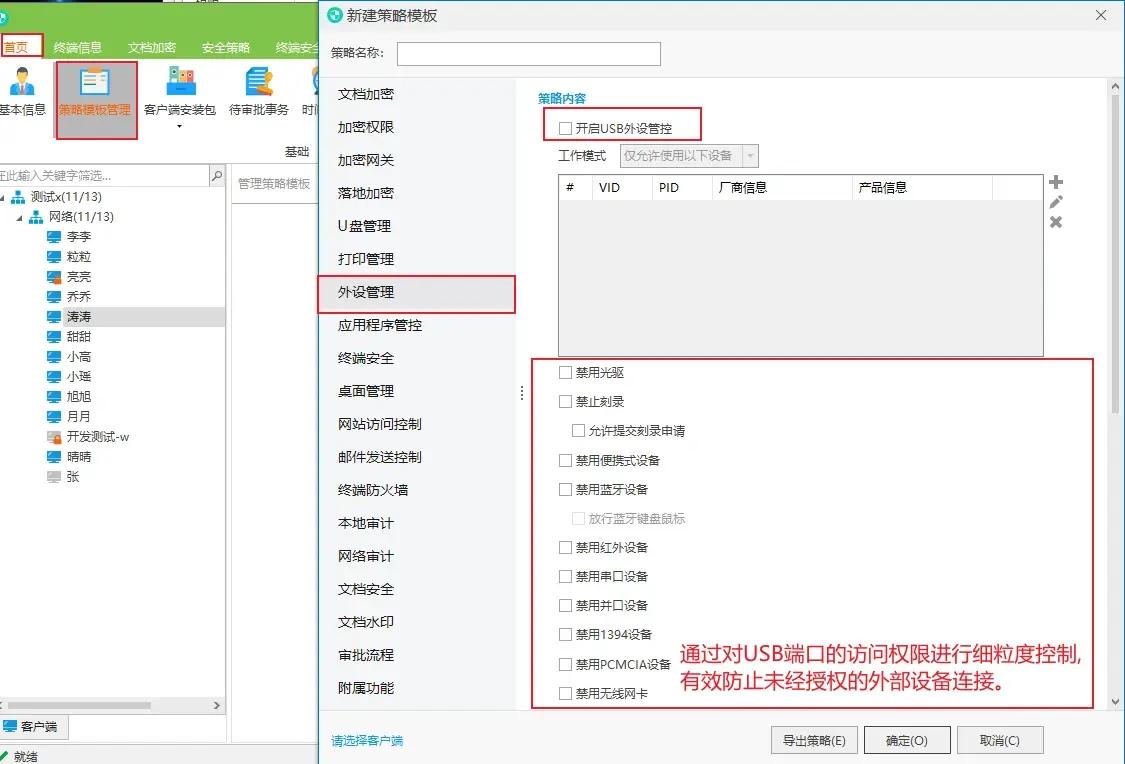Click the 策略名称 input field

coord(528,54)
